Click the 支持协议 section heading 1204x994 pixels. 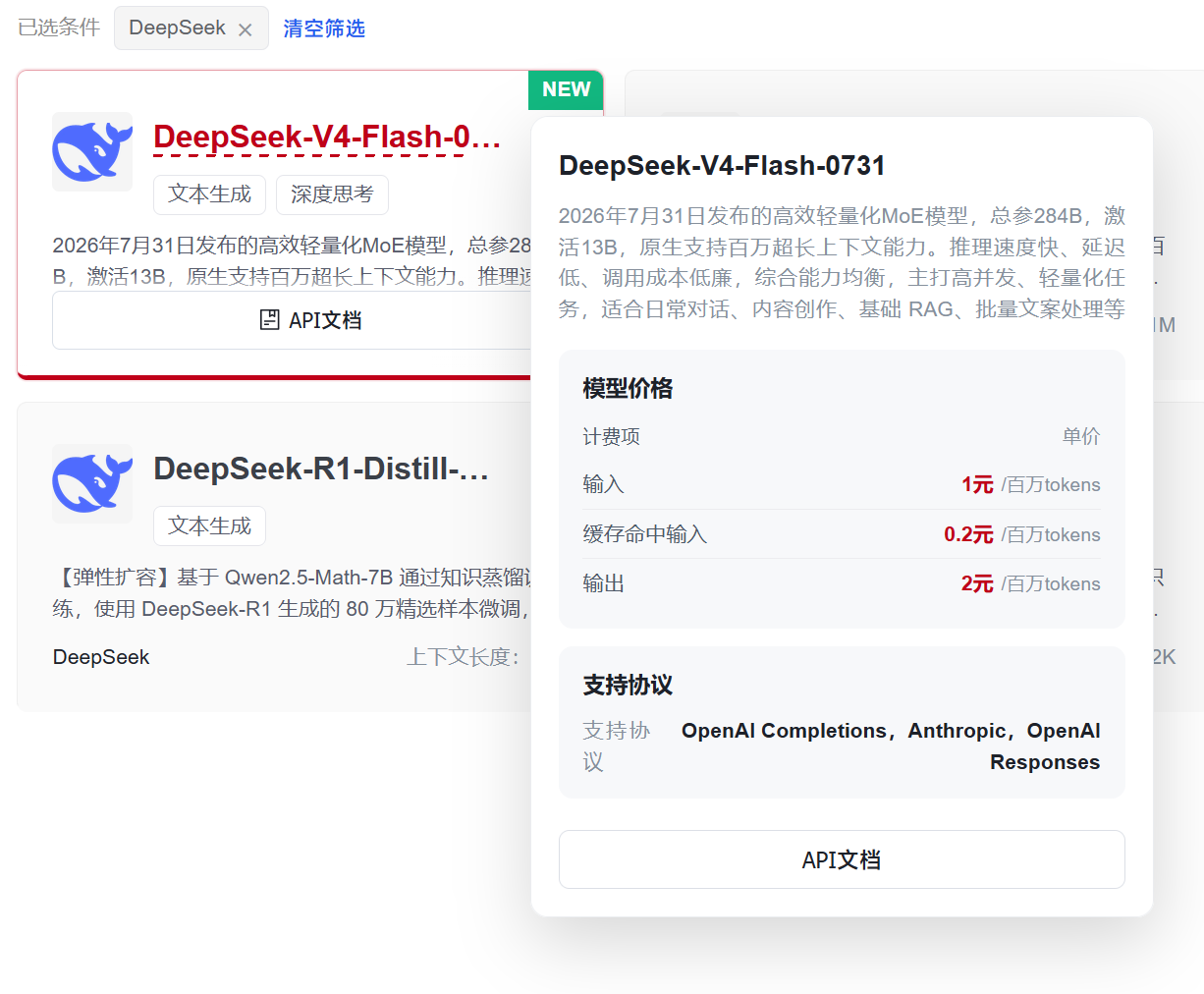click(628, 685)
